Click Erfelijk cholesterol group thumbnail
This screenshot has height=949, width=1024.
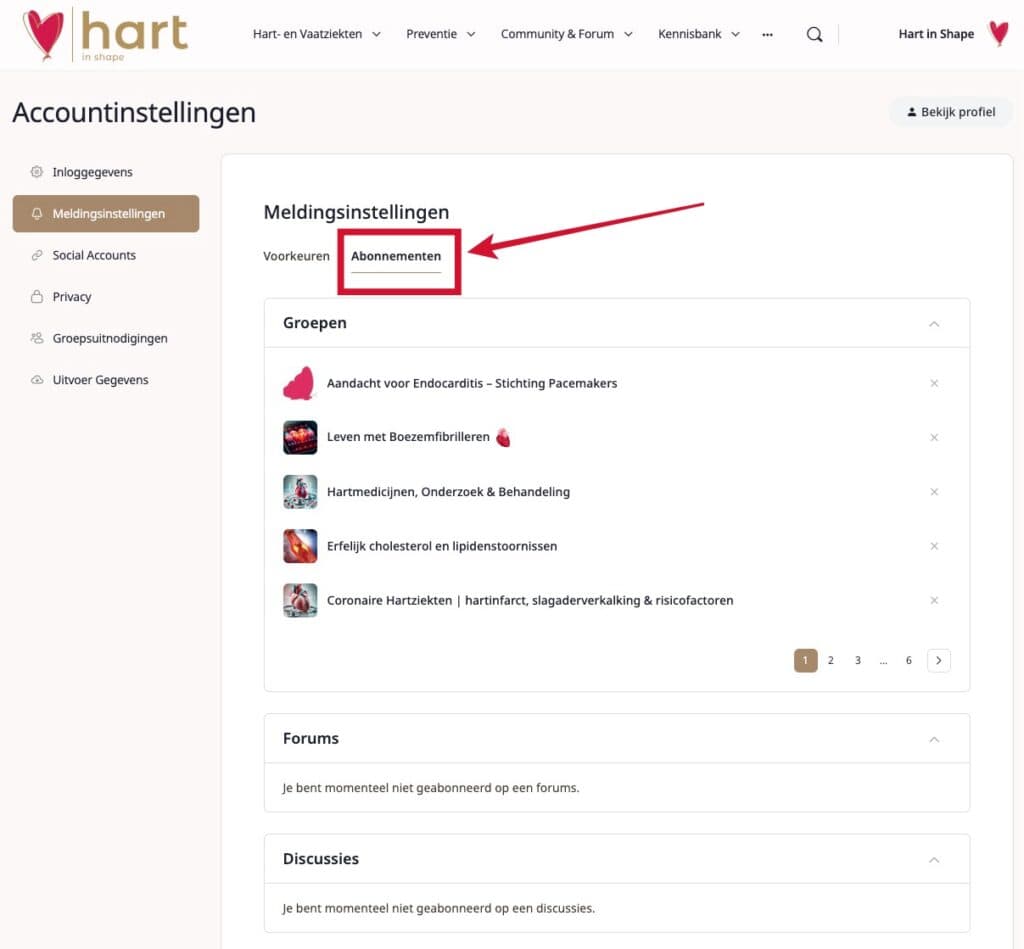point(300,546)
